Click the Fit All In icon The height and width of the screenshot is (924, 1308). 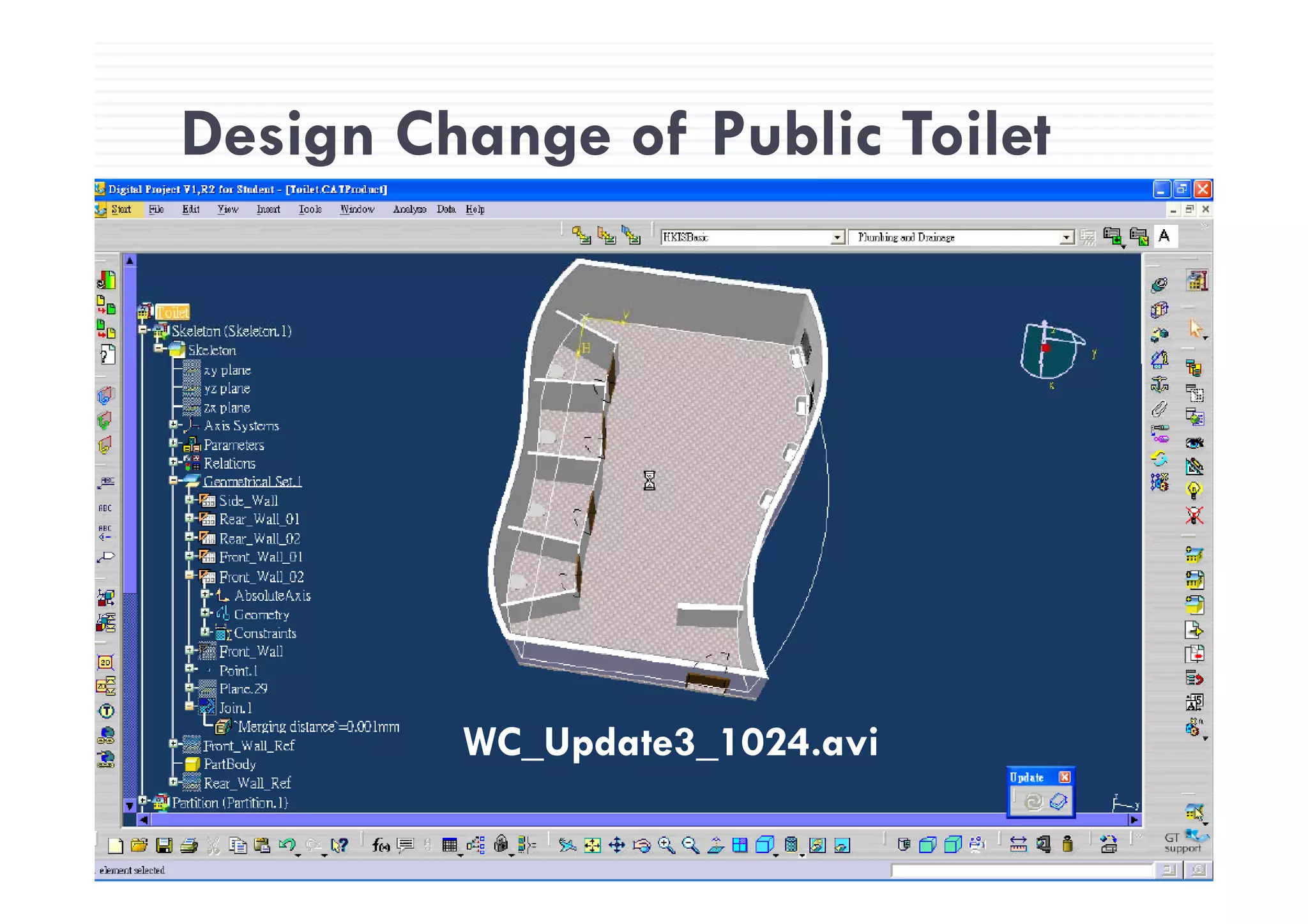[x=593, y=845]
